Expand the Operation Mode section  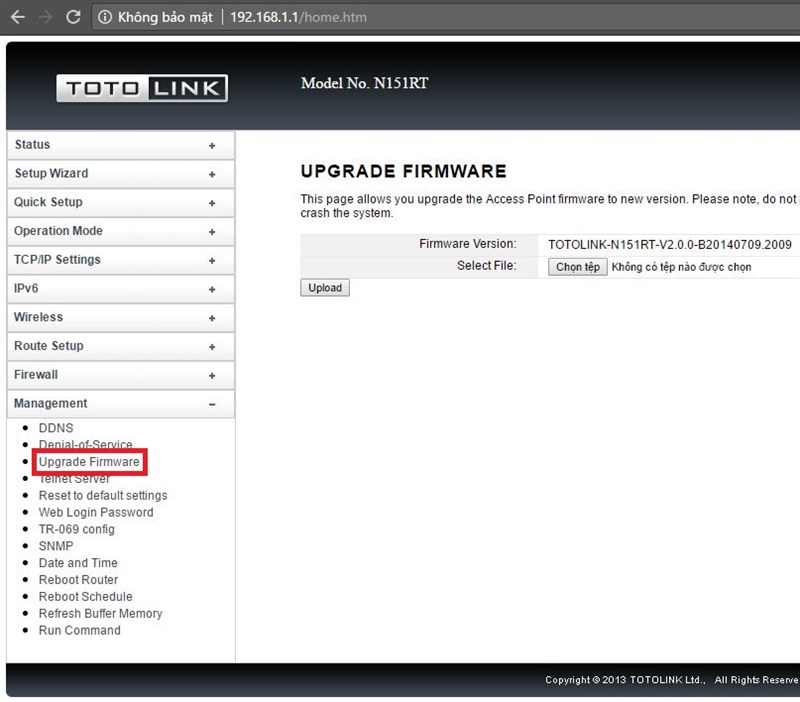click(x=121, y=231)
